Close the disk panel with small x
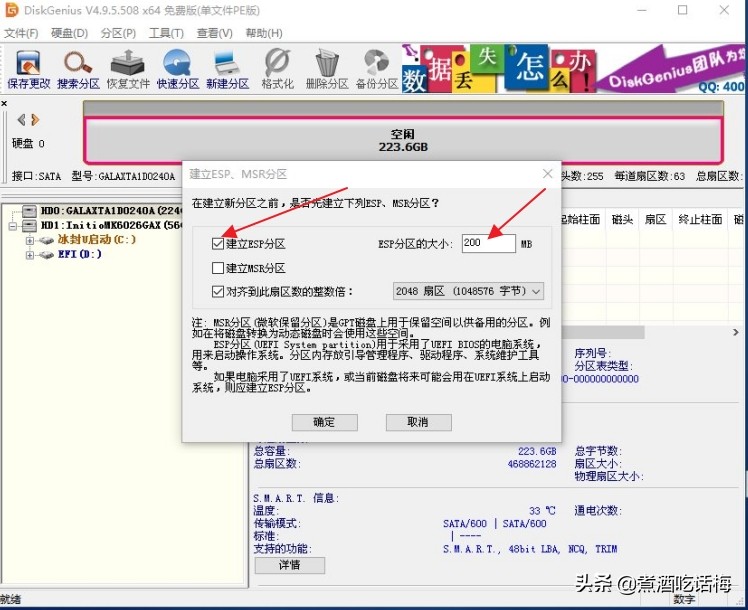 pos(4,103)
